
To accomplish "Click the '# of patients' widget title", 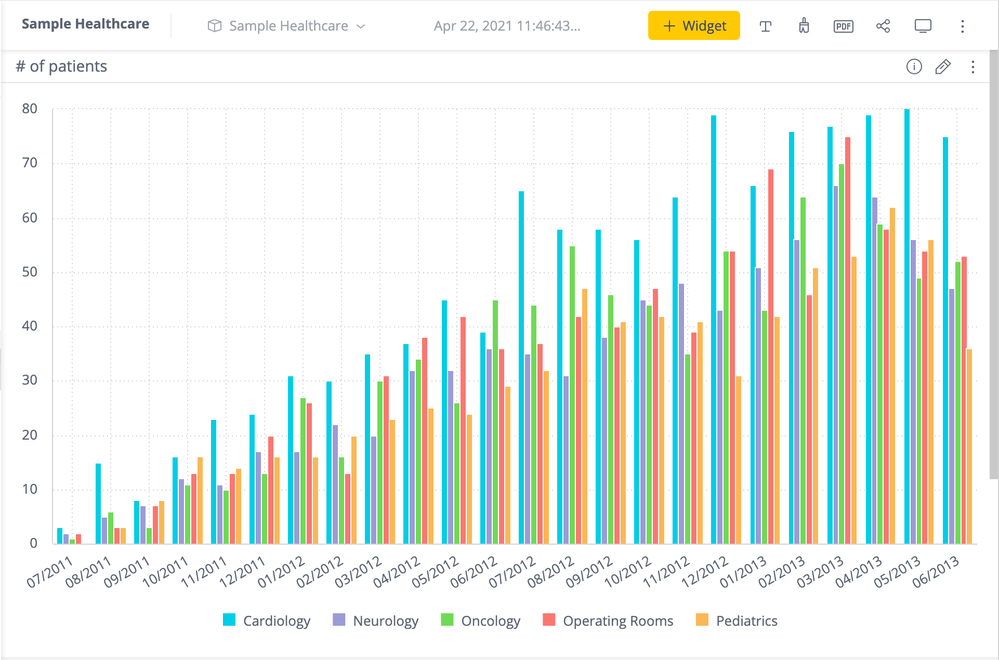I will [x=62, y=67].
